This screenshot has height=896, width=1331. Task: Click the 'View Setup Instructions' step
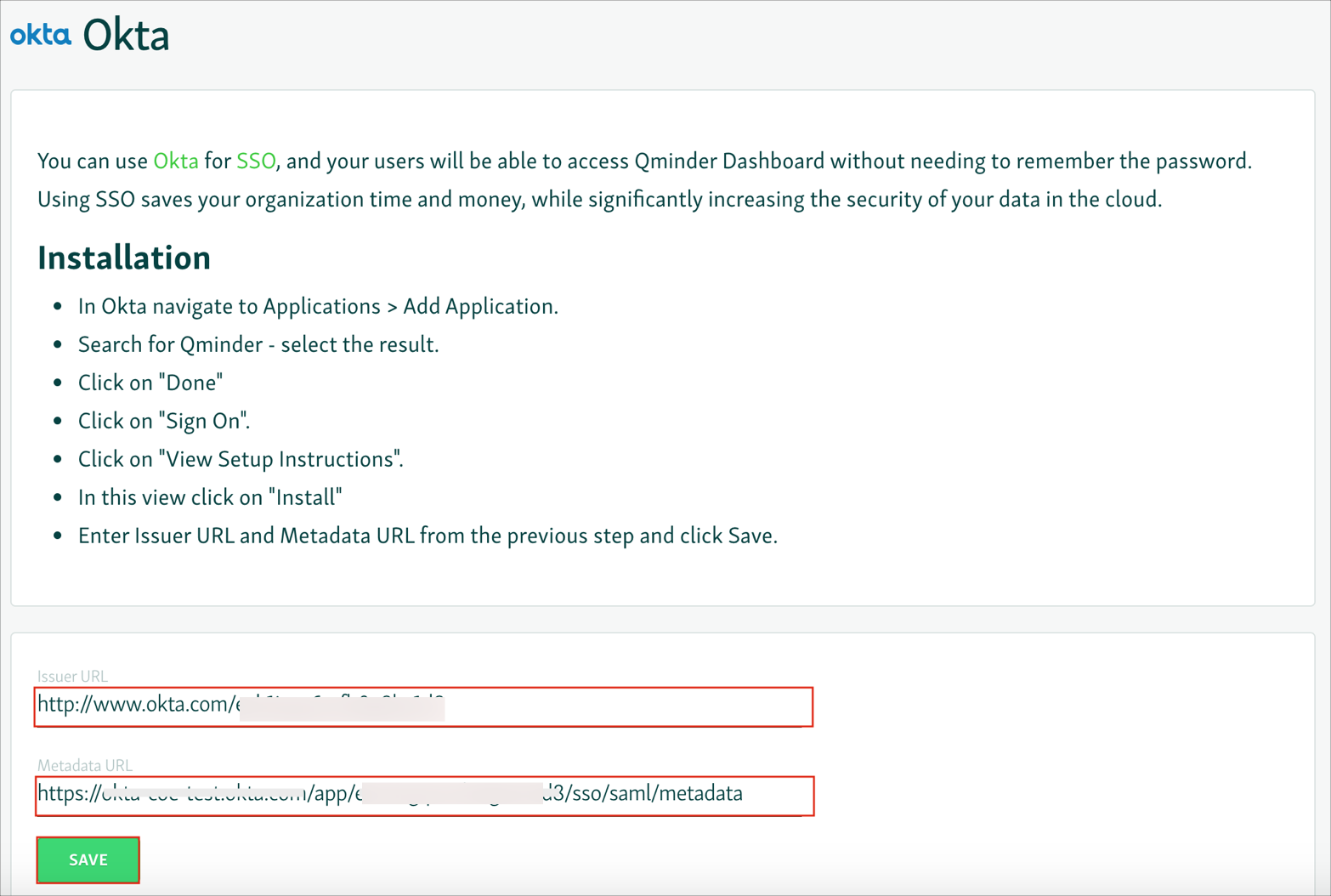(241, 459)
